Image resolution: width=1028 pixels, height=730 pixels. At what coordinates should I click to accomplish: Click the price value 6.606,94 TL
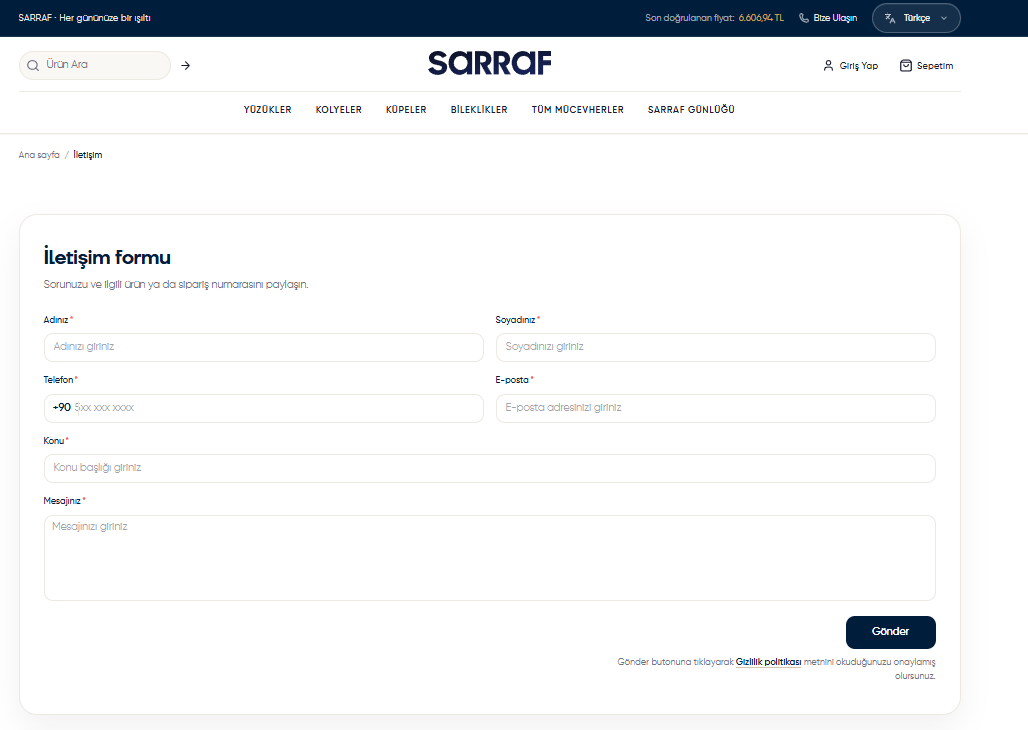pyautogui.click(x=761, y=18)
